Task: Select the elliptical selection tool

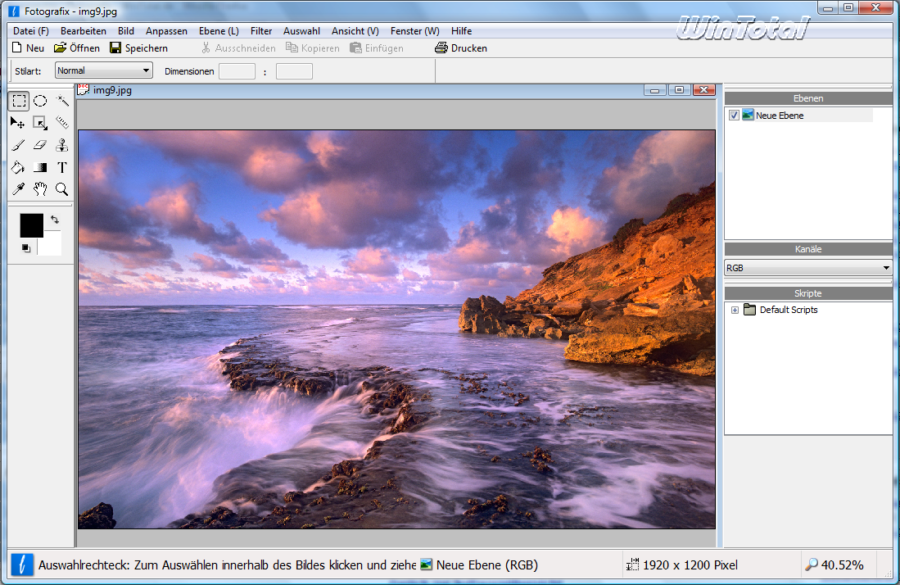Action: point(40,101)
